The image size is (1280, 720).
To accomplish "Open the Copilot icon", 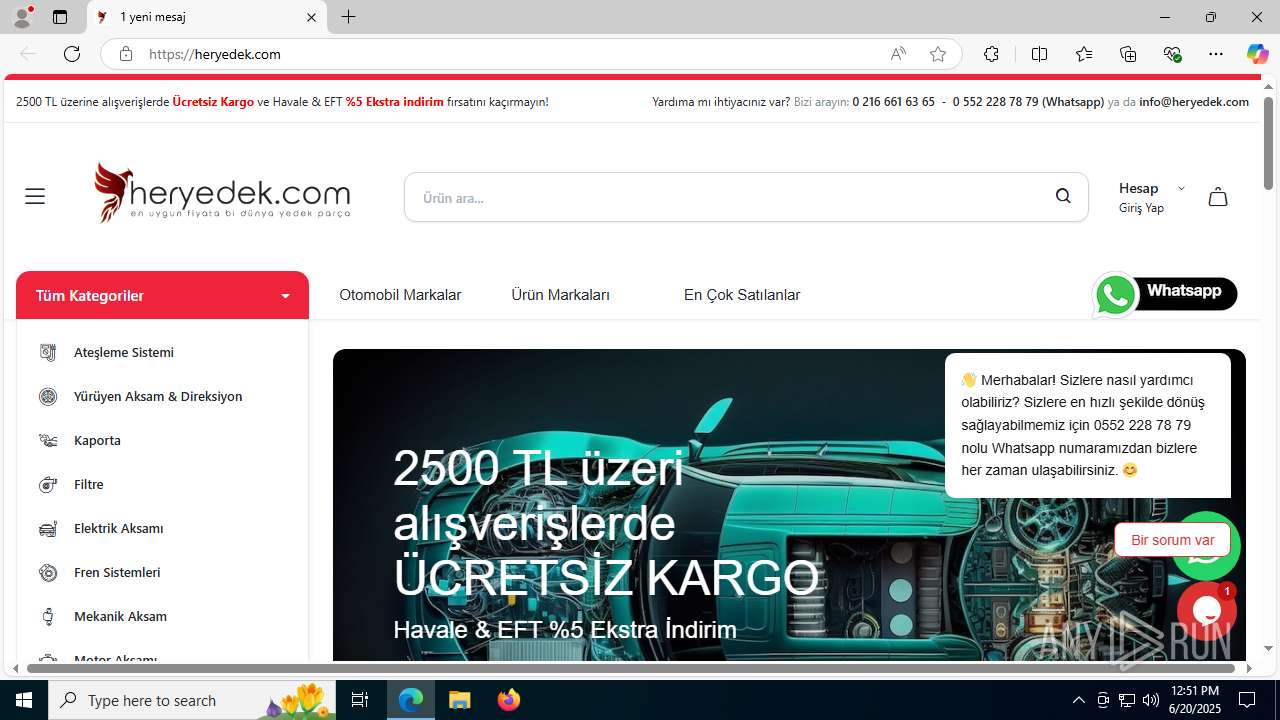I will (1257, 54).
